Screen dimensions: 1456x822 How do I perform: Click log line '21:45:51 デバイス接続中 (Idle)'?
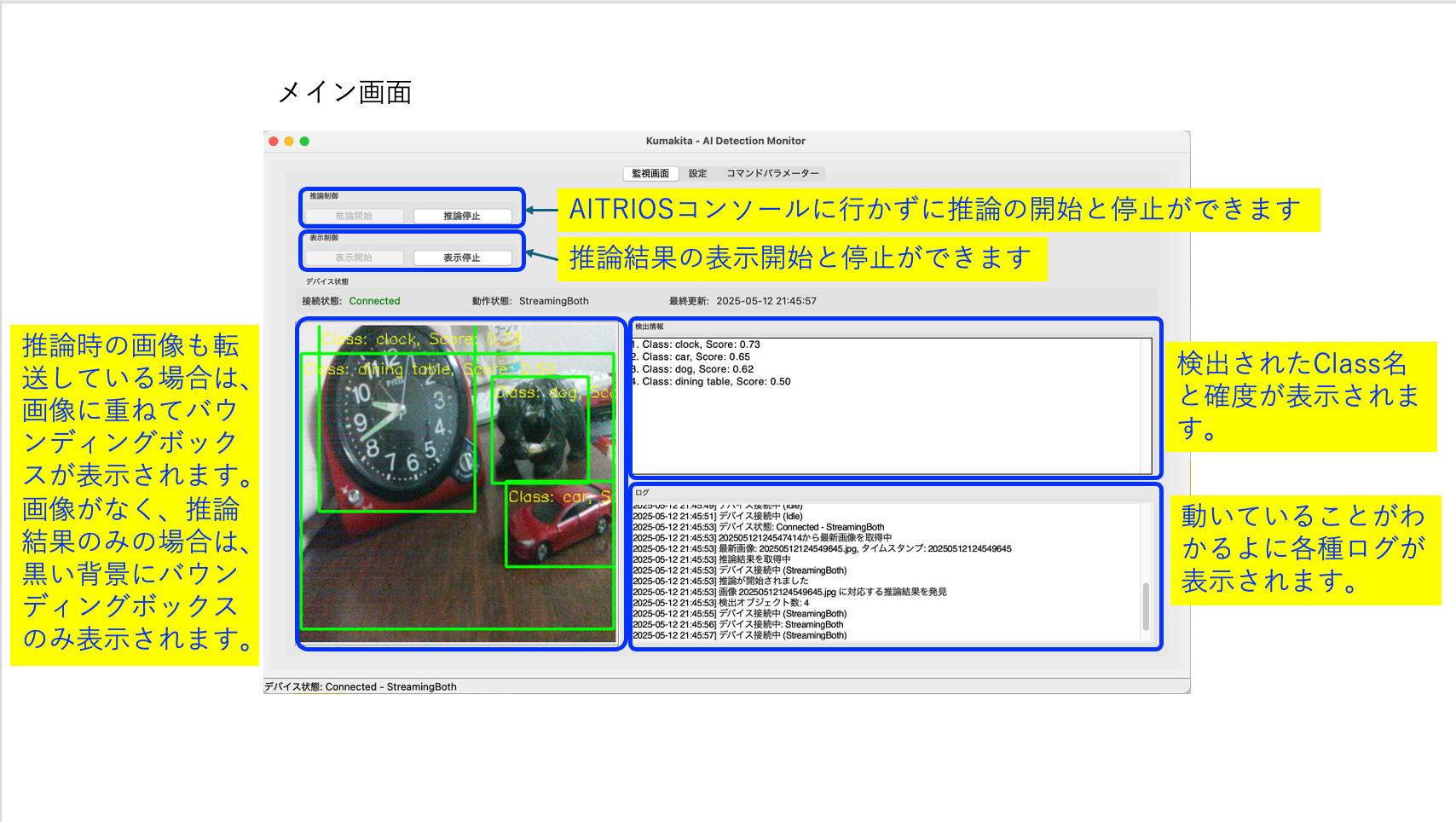[718, 516]
